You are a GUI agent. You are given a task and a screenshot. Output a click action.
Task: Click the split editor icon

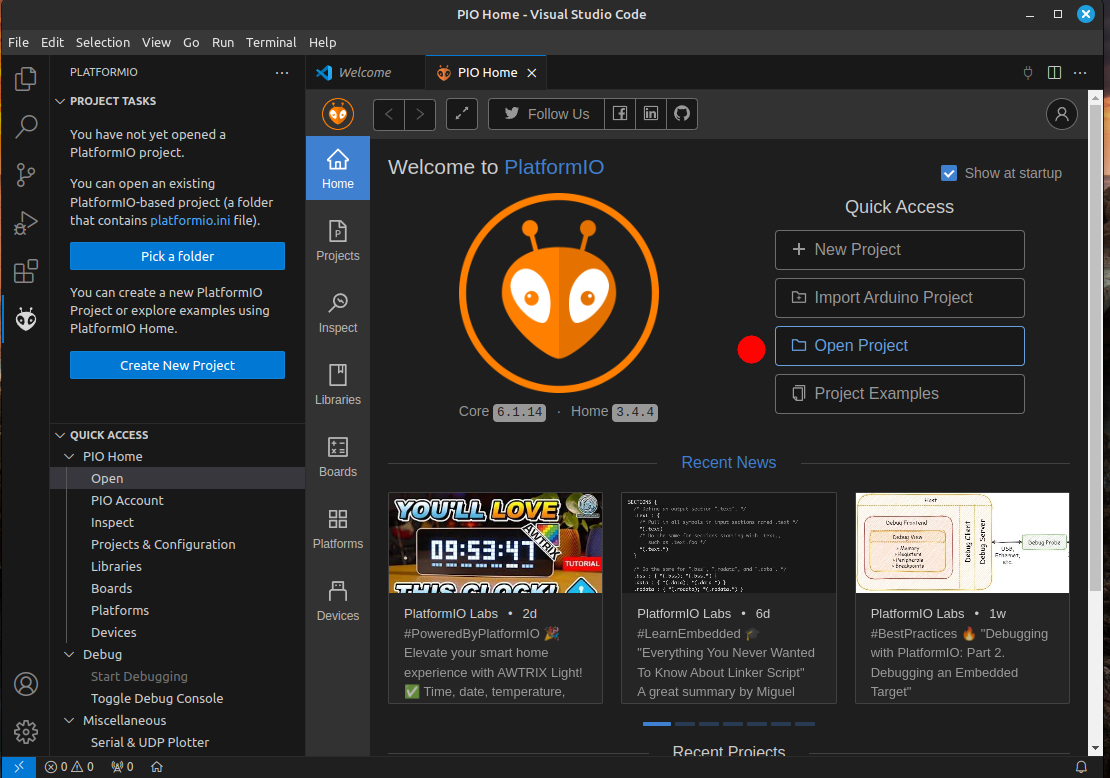(1054, 72)
